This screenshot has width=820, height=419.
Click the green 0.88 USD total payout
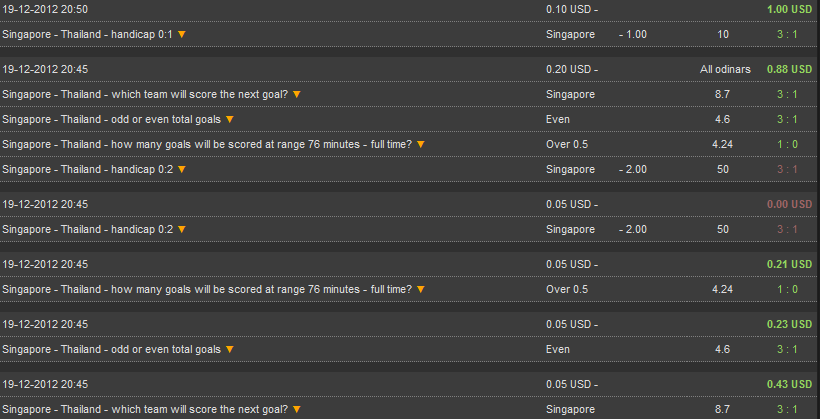coord(789,69)
